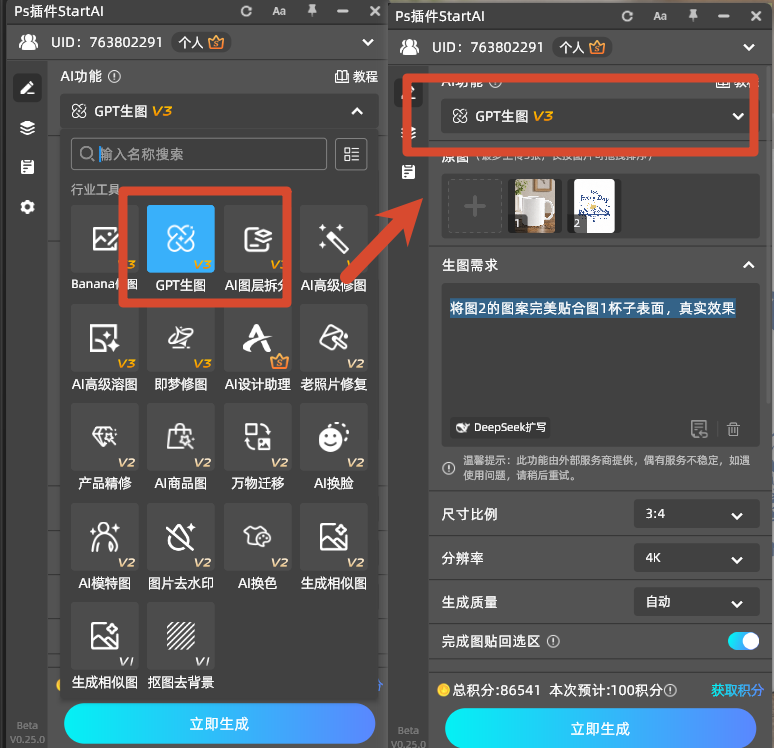Select source image thumbnail 1 mug

pyautogui.click(x=535, y=206)
